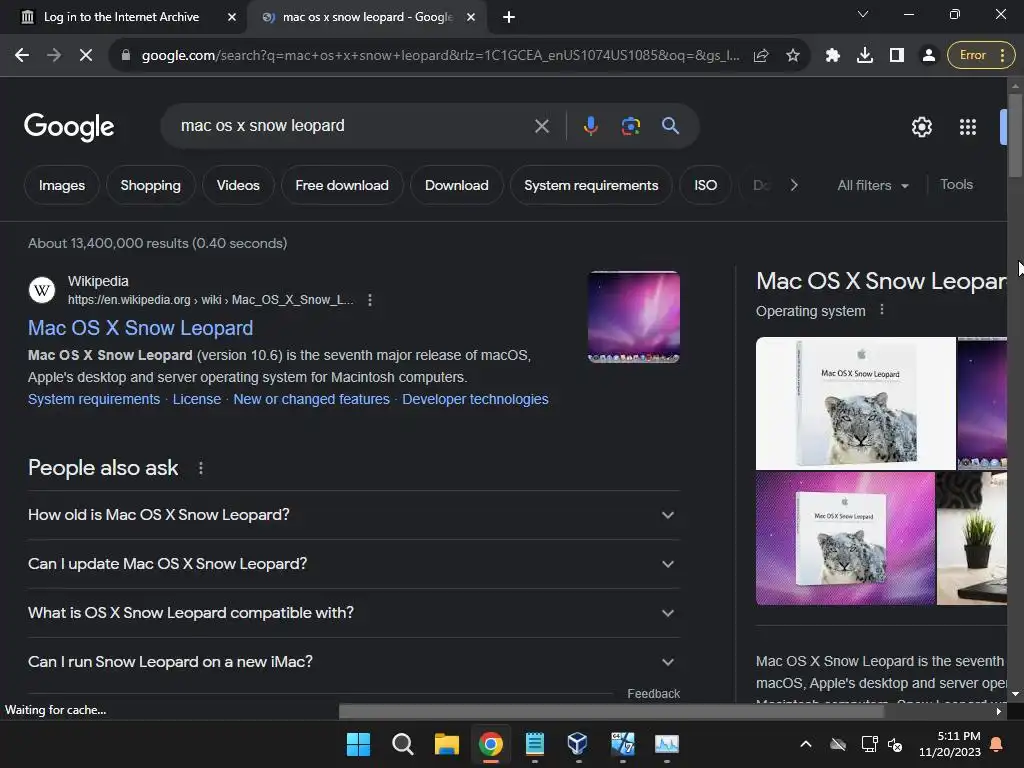Open the Windows Start menu
This screenshot has width=1024, height=768.
click(x=358, y=744)
